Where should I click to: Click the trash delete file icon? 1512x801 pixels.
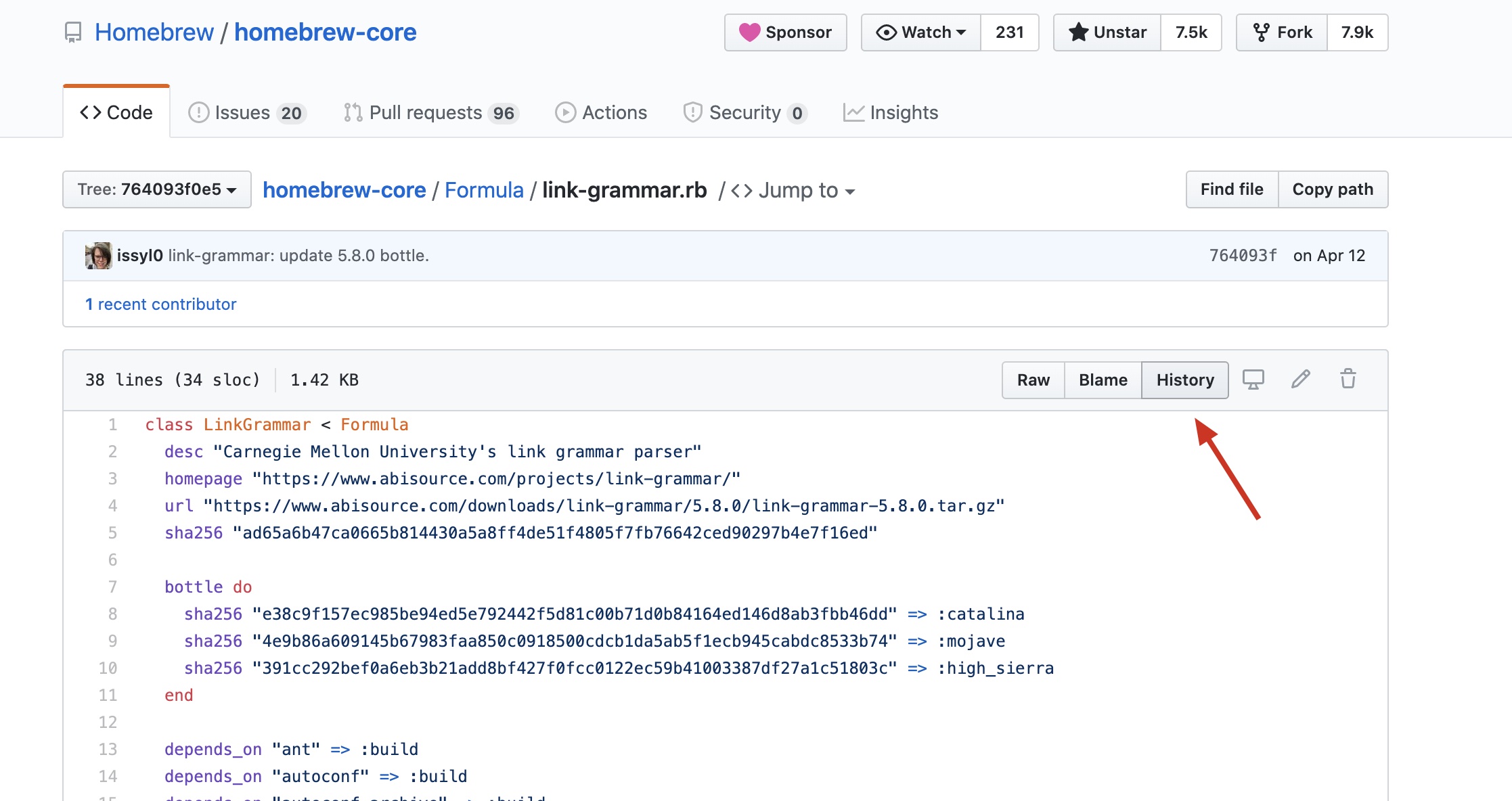(1348, 380)
